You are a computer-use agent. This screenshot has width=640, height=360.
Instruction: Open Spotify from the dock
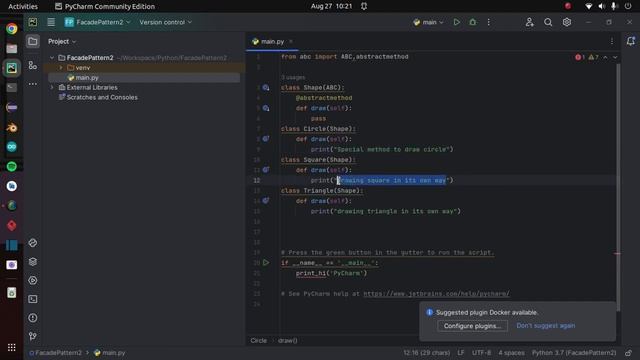(11, 166)
